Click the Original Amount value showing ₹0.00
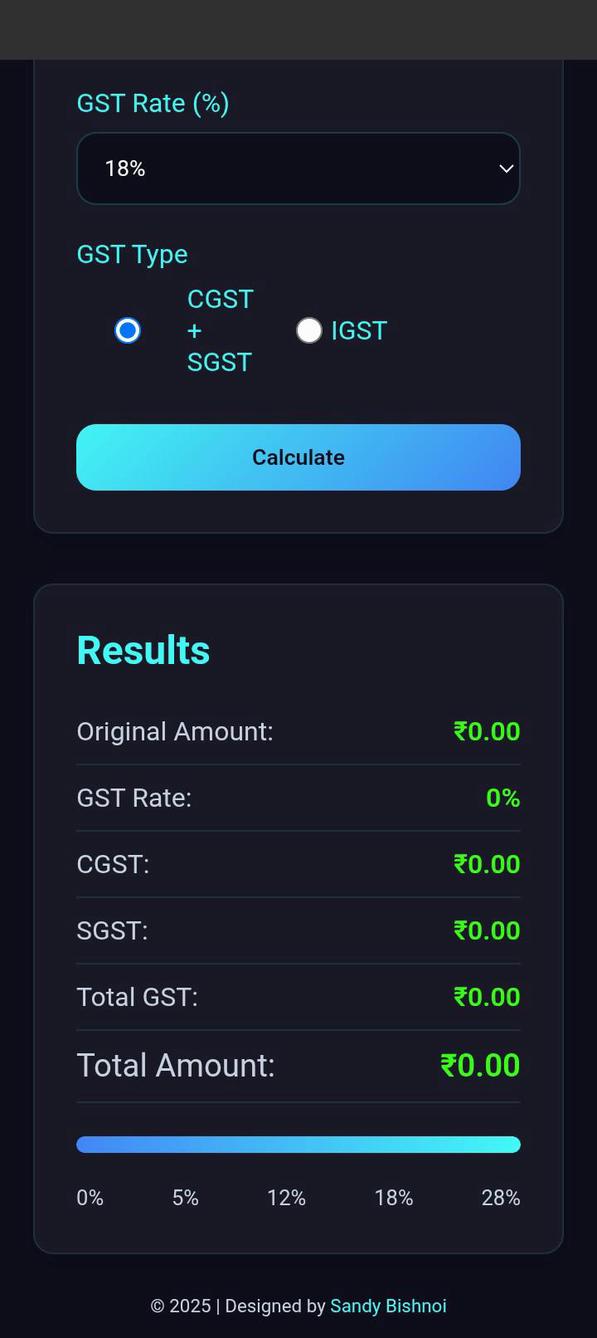 click(x=486, y=731)
